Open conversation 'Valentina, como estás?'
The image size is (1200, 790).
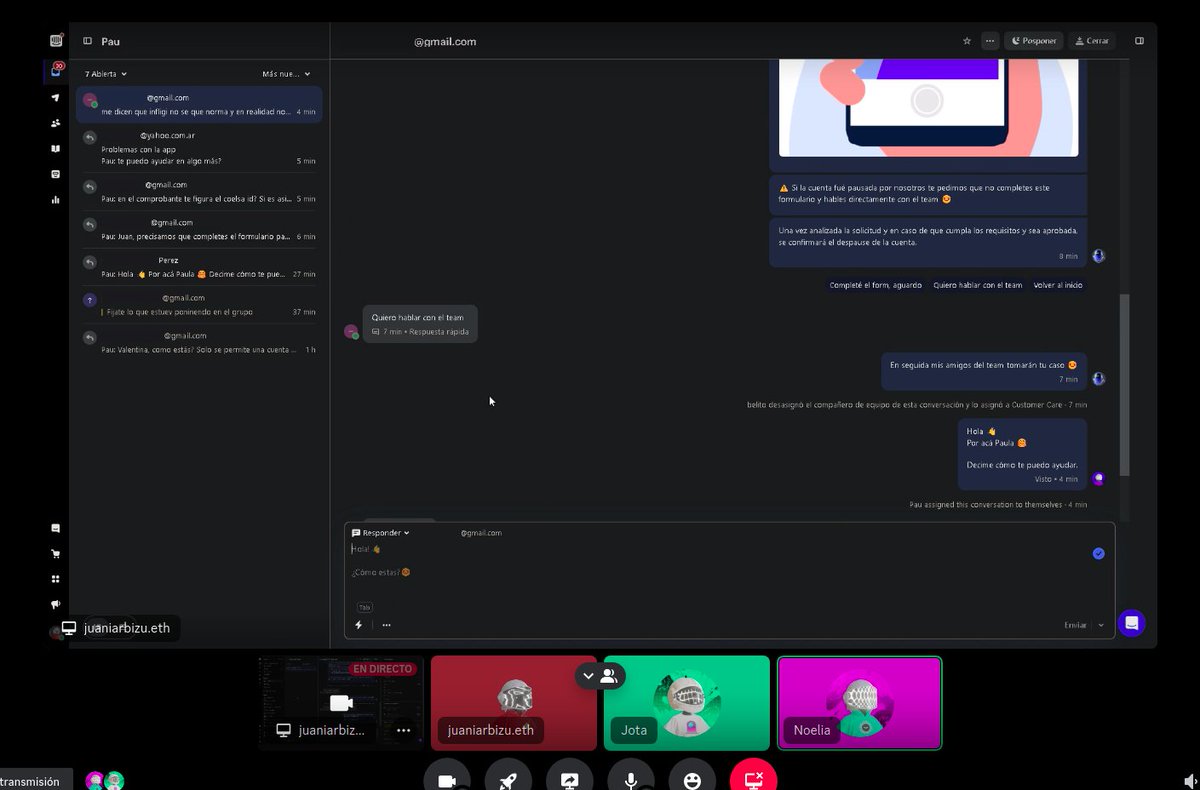(x=199, y=343)
